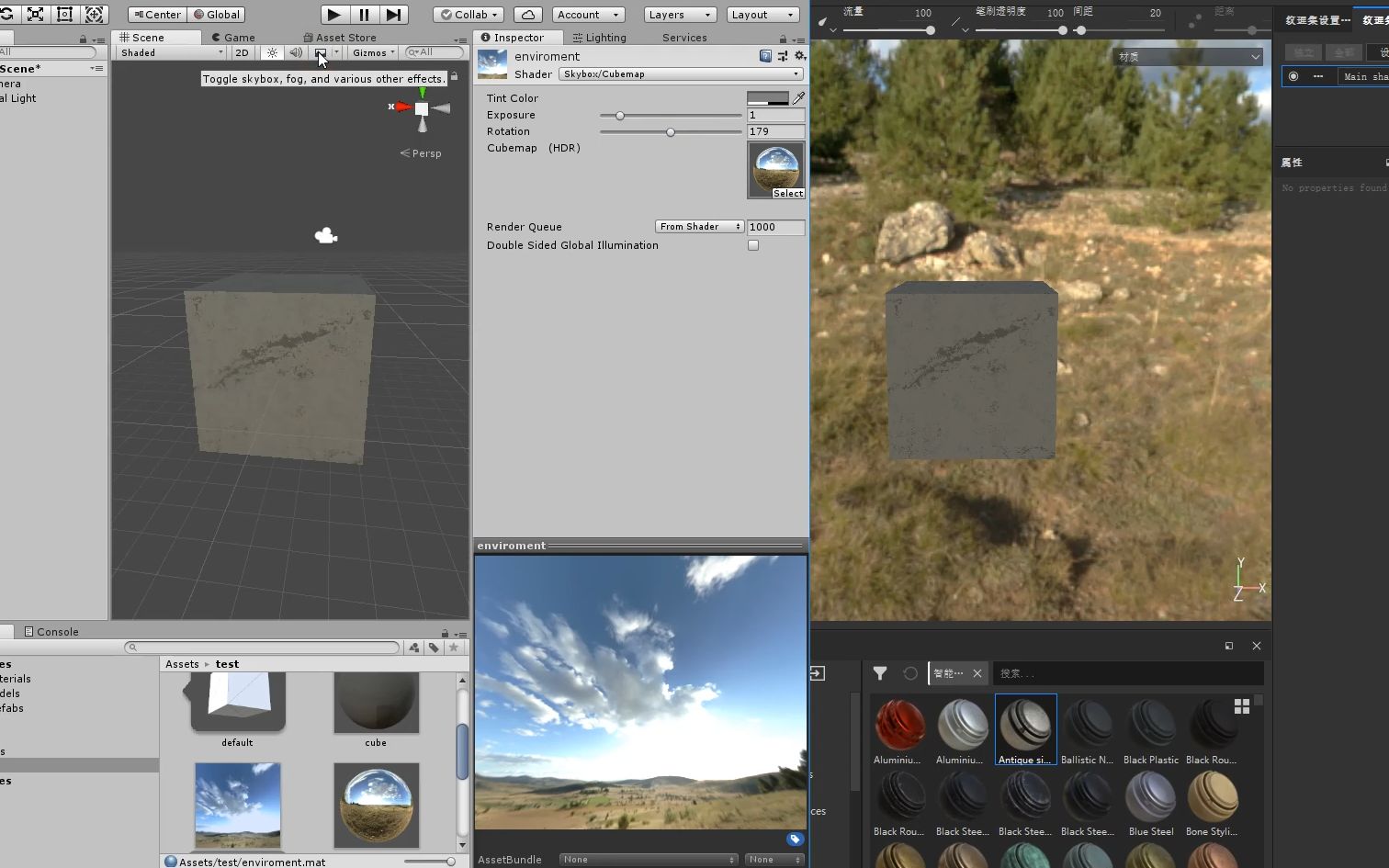Enable Double Sided Global Illumination checkbox
This screenshot has width=1389, height=868.
753,245
